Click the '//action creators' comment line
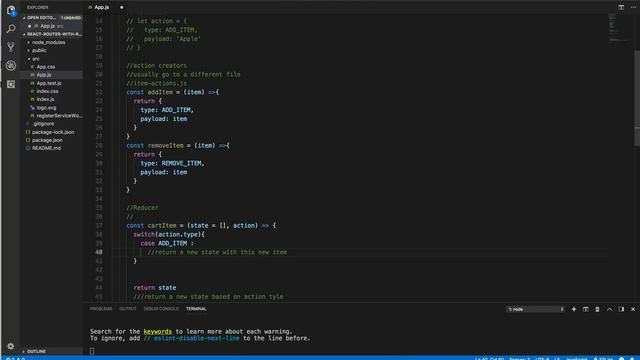This screenshot has width=640, height=360. point(156,66)
